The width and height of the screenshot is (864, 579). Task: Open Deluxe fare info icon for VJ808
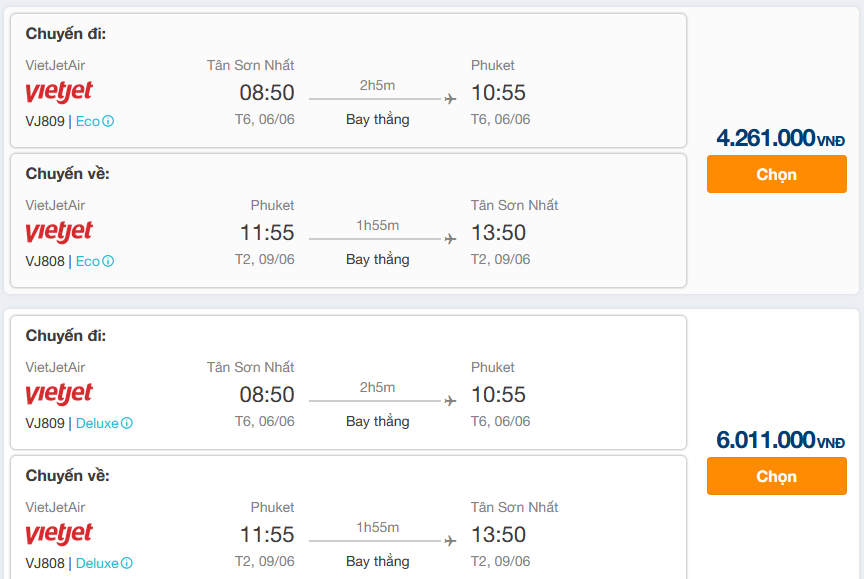pyautogui.click(x=127, y=563)
